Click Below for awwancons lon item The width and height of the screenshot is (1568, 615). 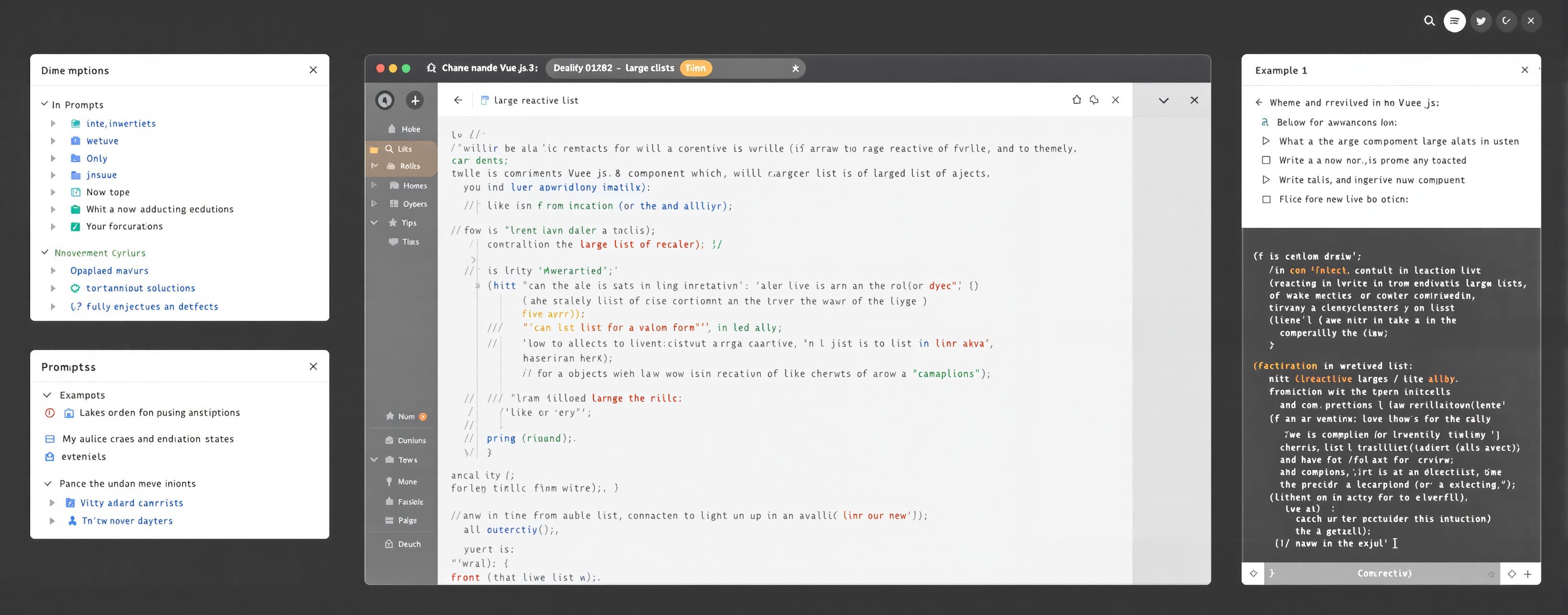point(1337,123)
